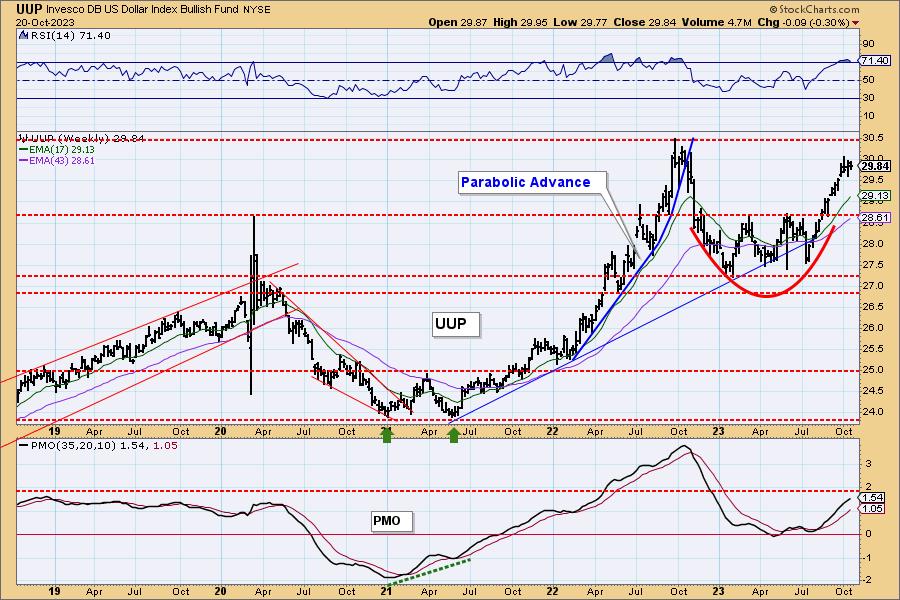This screenshot has width=900, height=600.
Task: Click the 22 year marker on time axis
Action: pos(553,431)
